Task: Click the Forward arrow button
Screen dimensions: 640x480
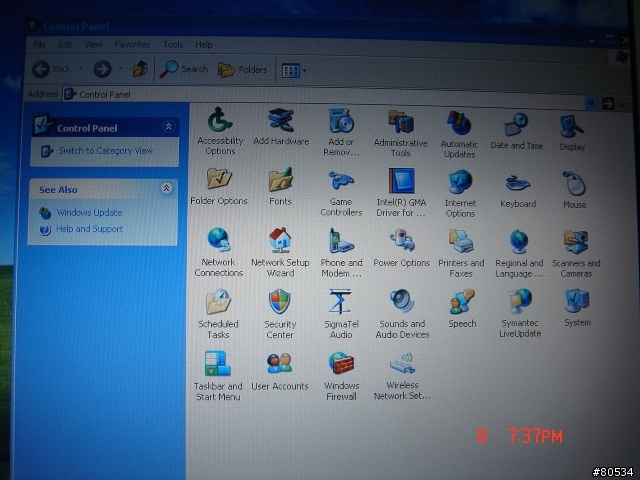Action: point(102,69)
